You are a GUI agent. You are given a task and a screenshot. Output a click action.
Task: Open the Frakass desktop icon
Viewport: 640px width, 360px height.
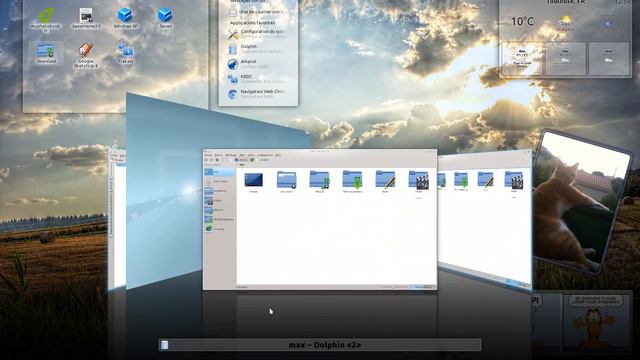coord(125,53)
